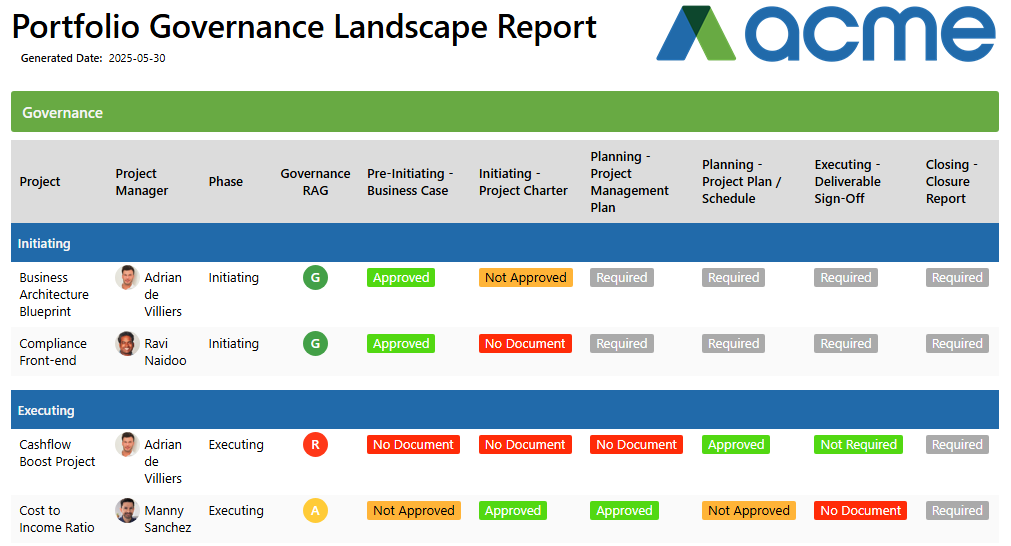Image resolution: width=1011 pixels, height=546 pixels.
Task: Click Pre-Initiating - Business Case column header
Action: point(410,182)
